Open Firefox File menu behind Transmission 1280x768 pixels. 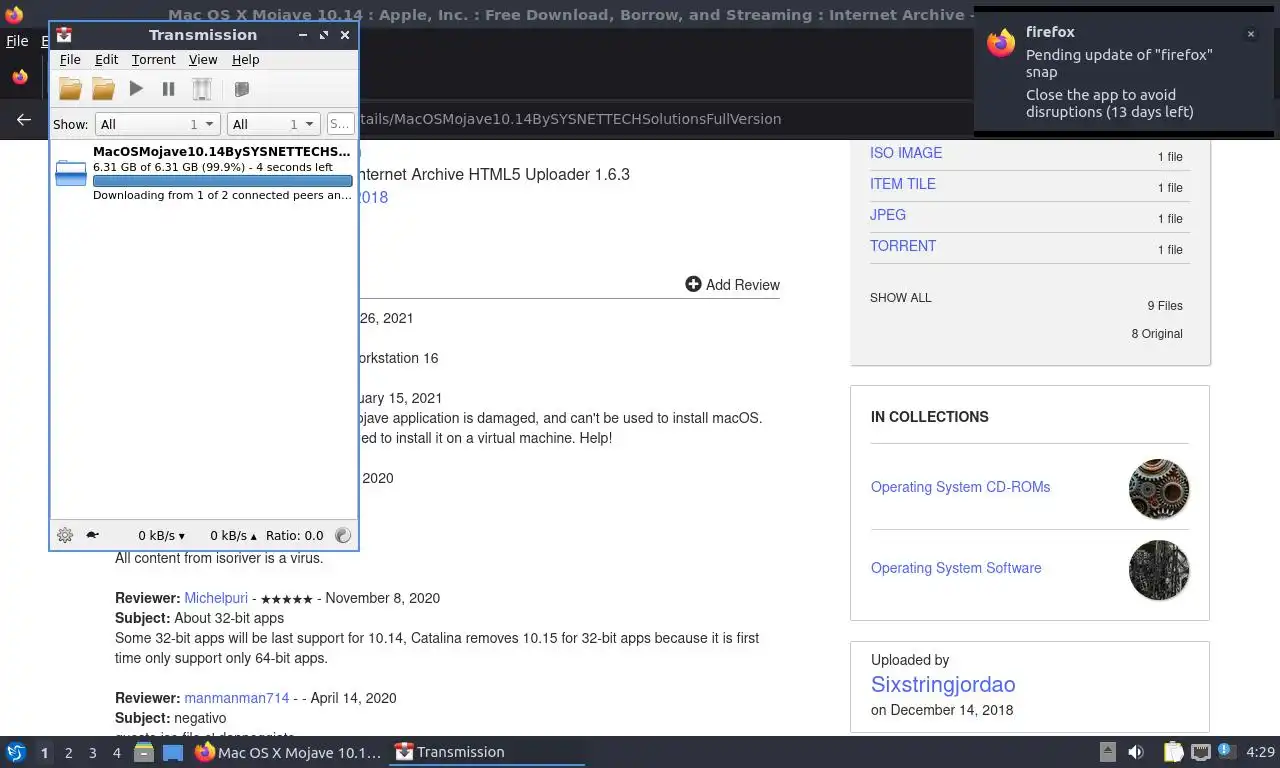17,41
